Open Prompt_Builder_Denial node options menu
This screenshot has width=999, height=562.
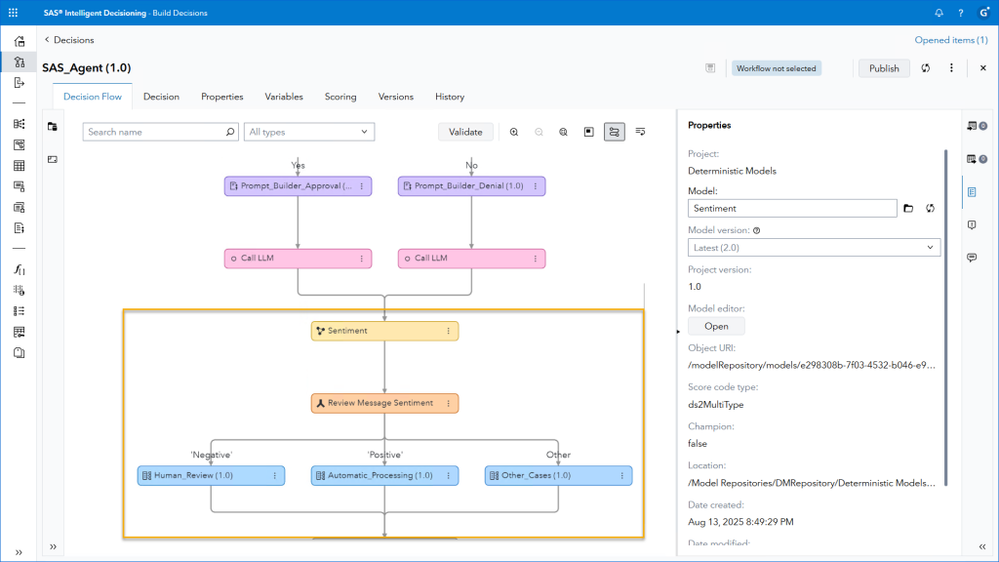(x=535, y=186)
